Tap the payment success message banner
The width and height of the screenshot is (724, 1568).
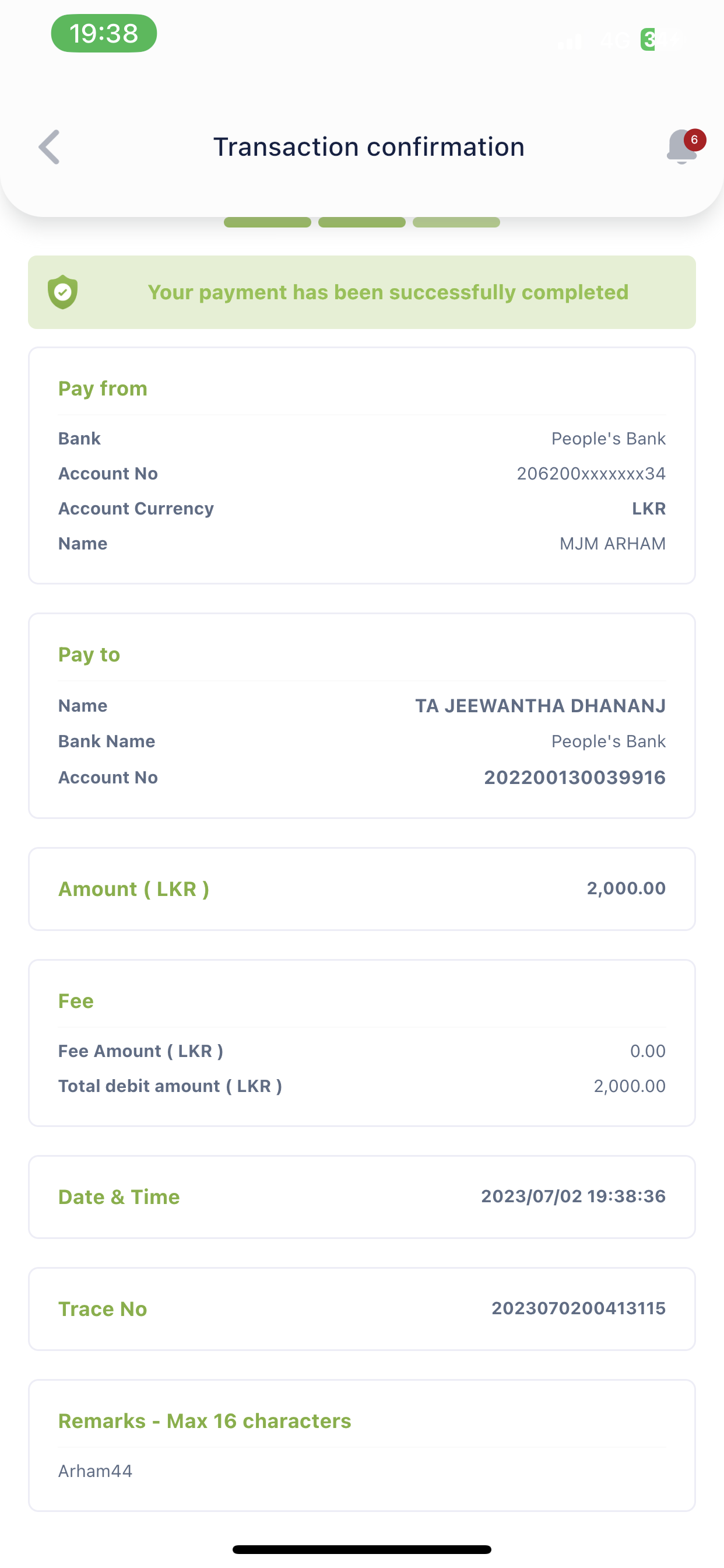(x=388, y=292)
